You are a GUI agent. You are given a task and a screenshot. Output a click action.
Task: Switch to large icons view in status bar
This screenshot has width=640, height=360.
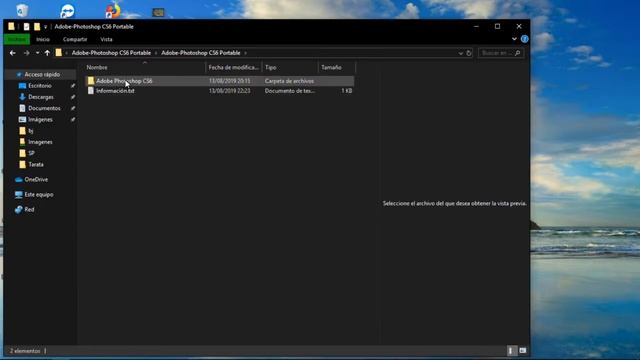coord(523,351)
